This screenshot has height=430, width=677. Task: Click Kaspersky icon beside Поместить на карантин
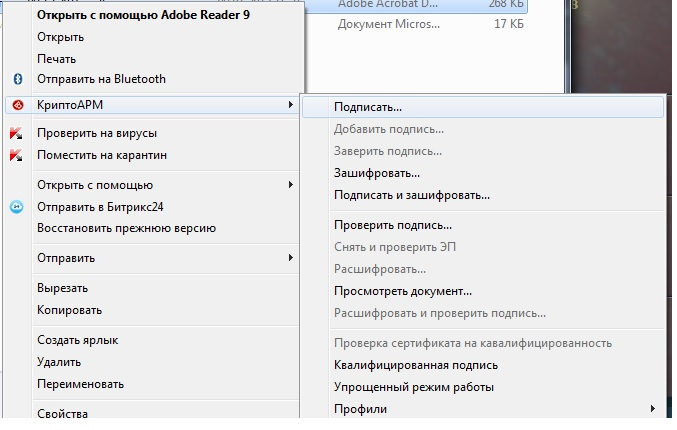pyautogui.click(x=16, y=155)
